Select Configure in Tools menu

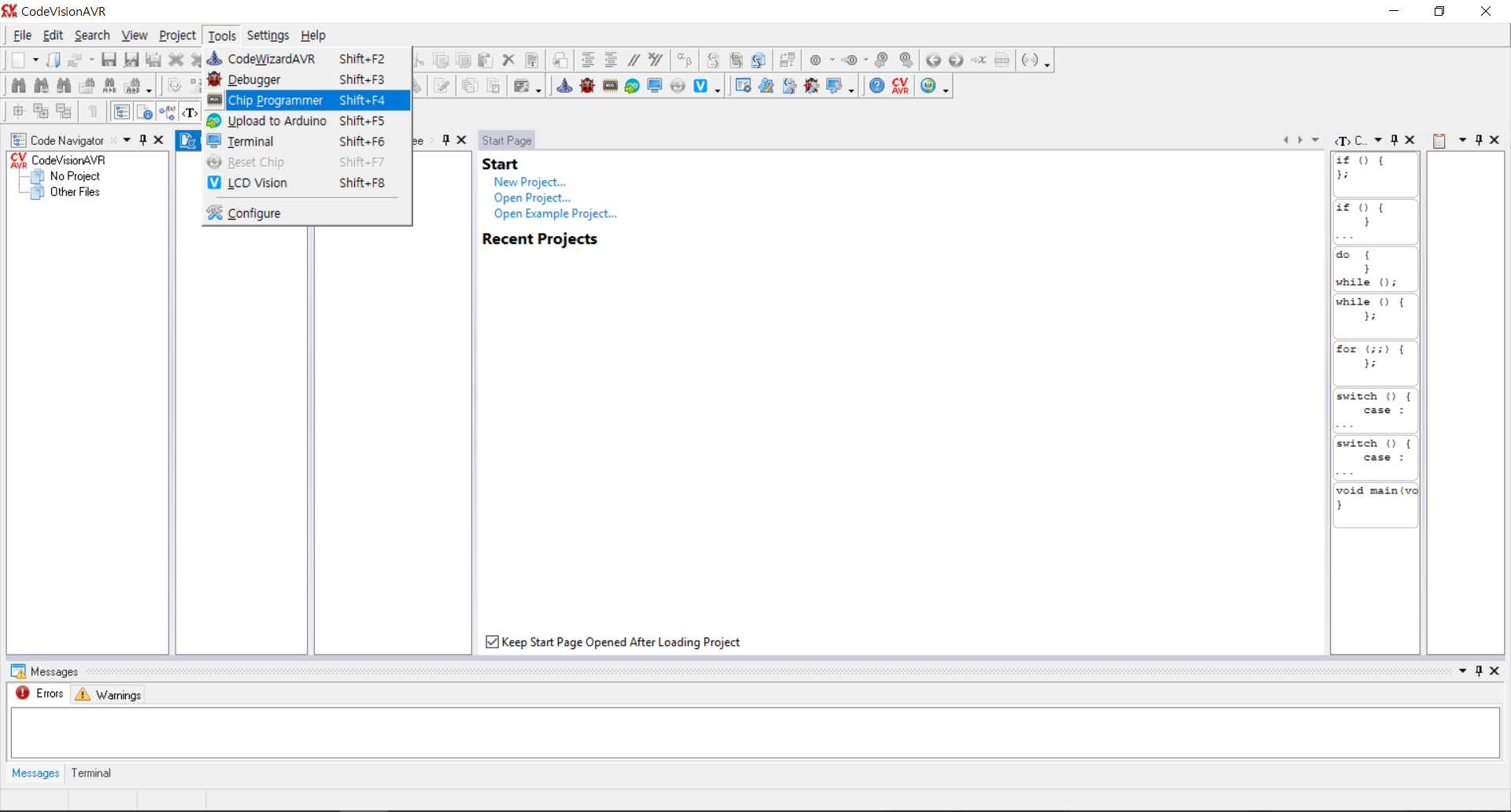point(307,213)
